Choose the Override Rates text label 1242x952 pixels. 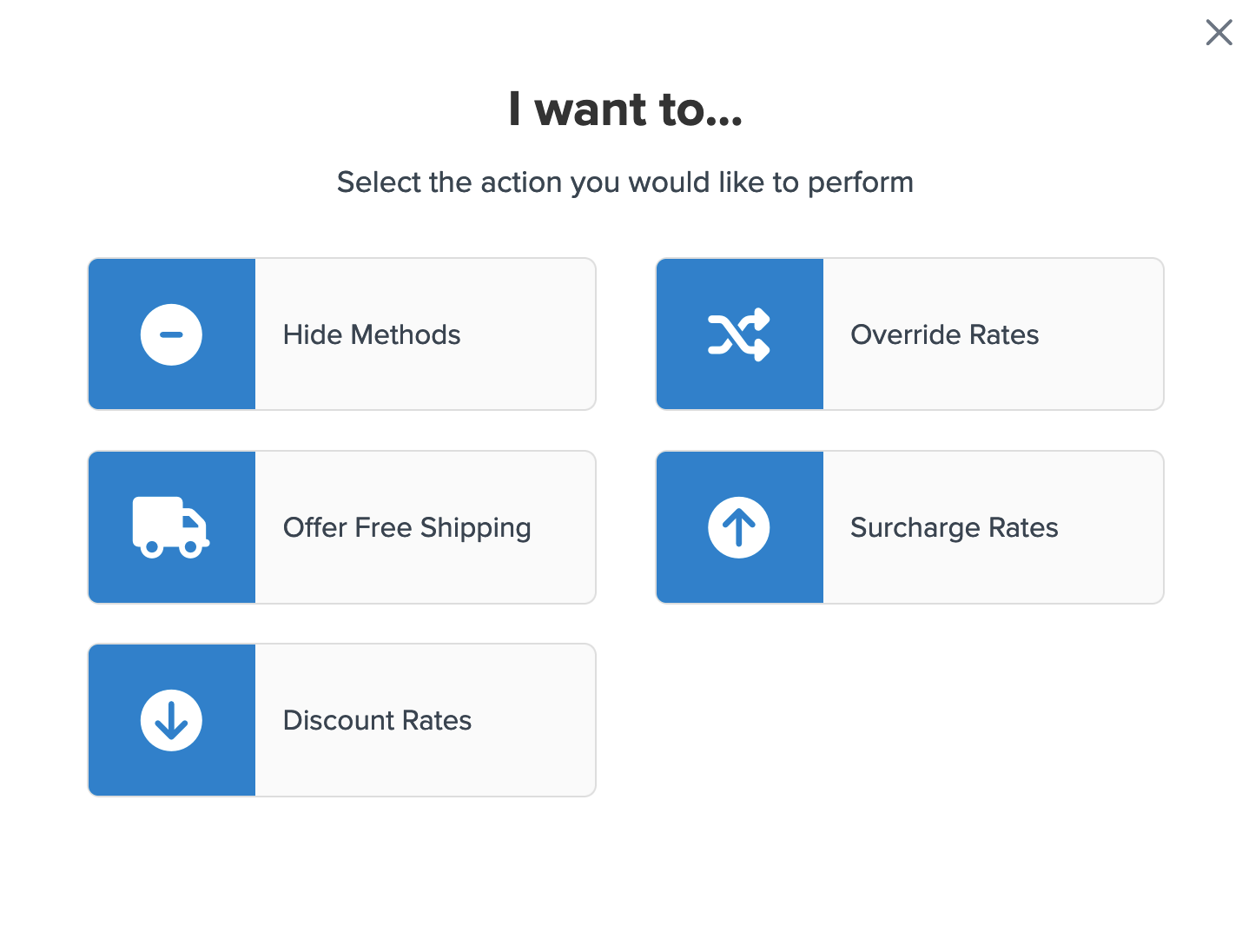pos(944,335)
